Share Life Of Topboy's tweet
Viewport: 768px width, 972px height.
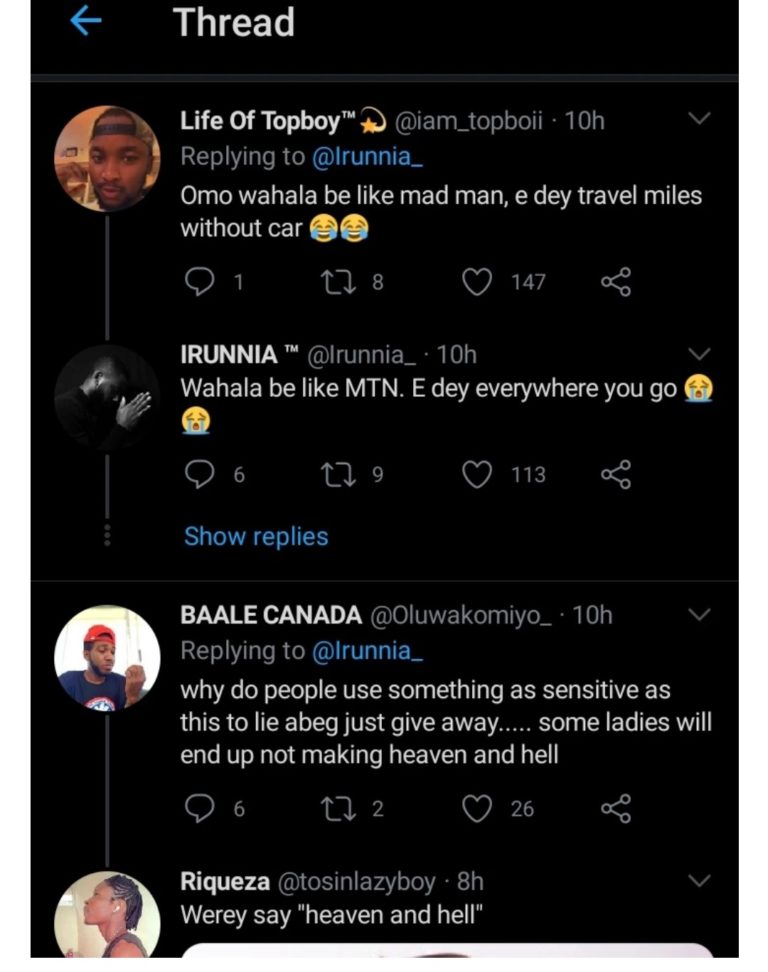click(616, 283)
